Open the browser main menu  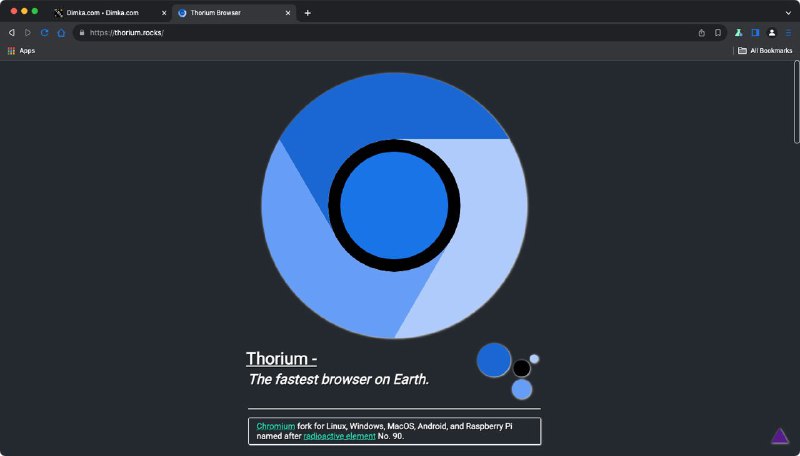[788, 33]
